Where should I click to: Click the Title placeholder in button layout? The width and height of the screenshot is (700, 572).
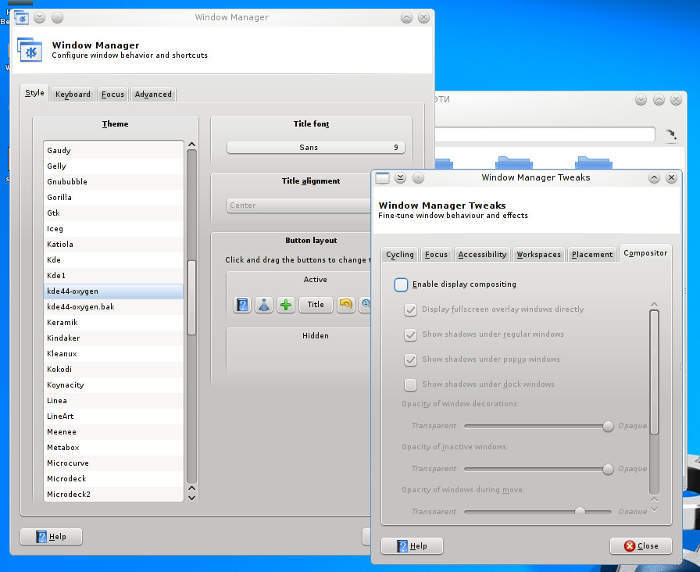(316, 305)
